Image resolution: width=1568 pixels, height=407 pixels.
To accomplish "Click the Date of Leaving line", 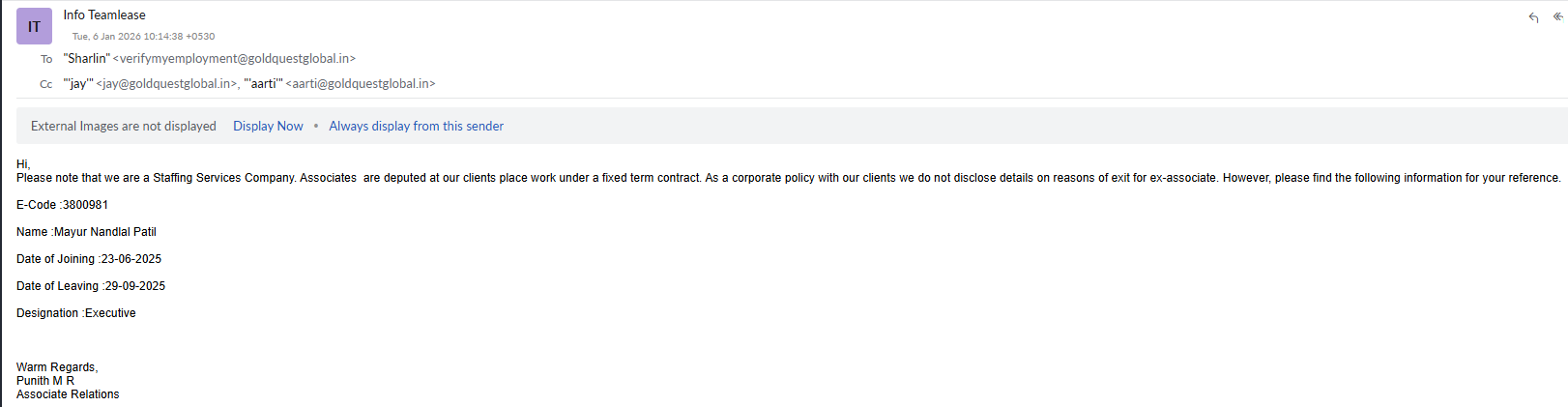I will 91,286.
